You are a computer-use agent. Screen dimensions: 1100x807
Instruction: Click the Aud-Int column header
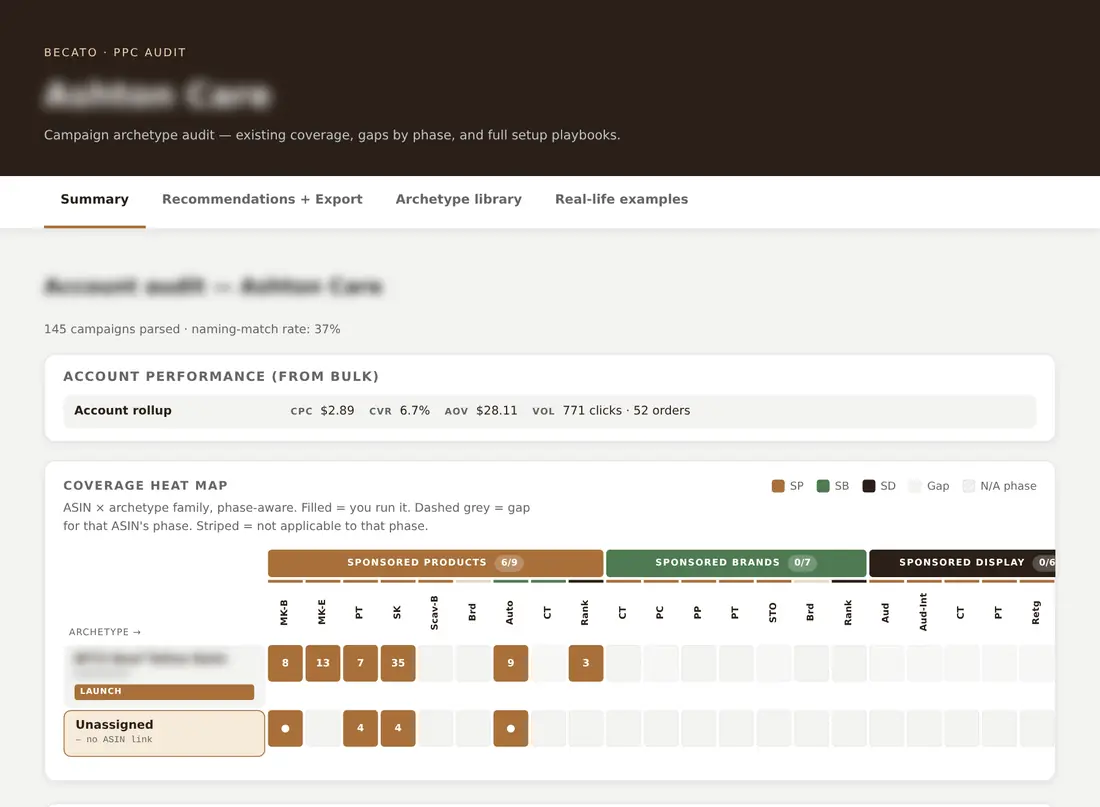tap(923, 612)
